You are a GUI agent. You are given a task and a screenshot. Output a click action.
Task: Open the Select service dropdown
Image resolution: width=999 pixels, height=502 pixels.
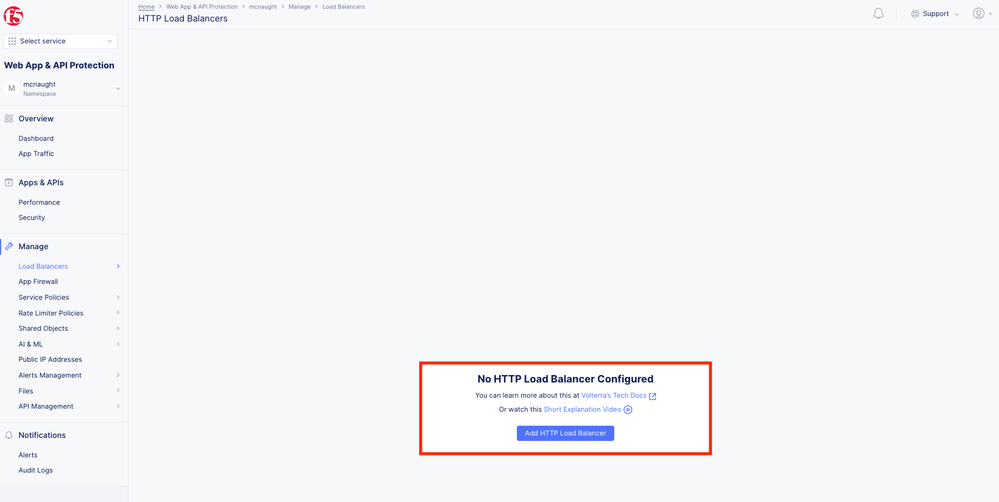(61, 41)
